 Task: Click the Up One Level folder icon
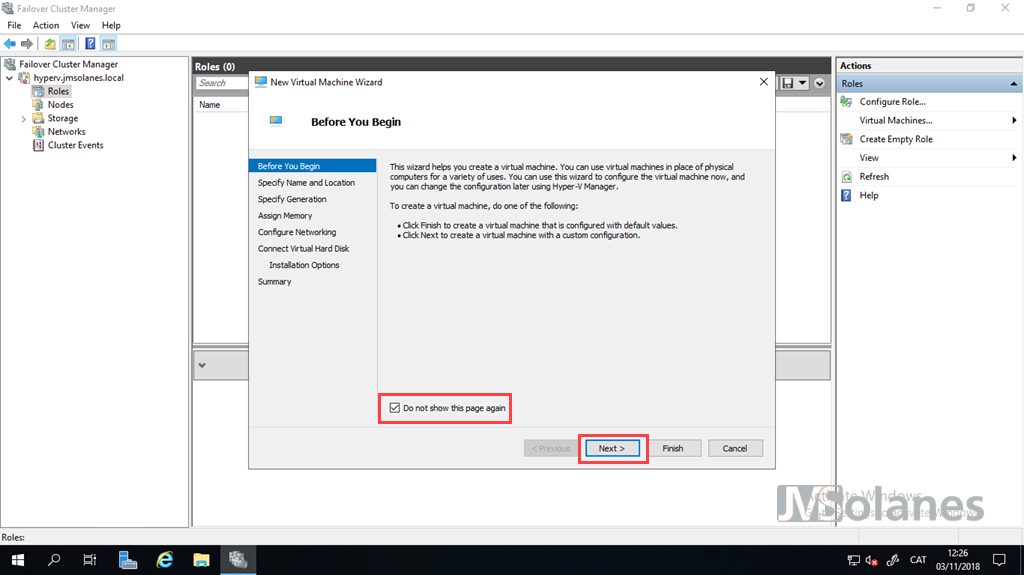(x=50, y=44)
